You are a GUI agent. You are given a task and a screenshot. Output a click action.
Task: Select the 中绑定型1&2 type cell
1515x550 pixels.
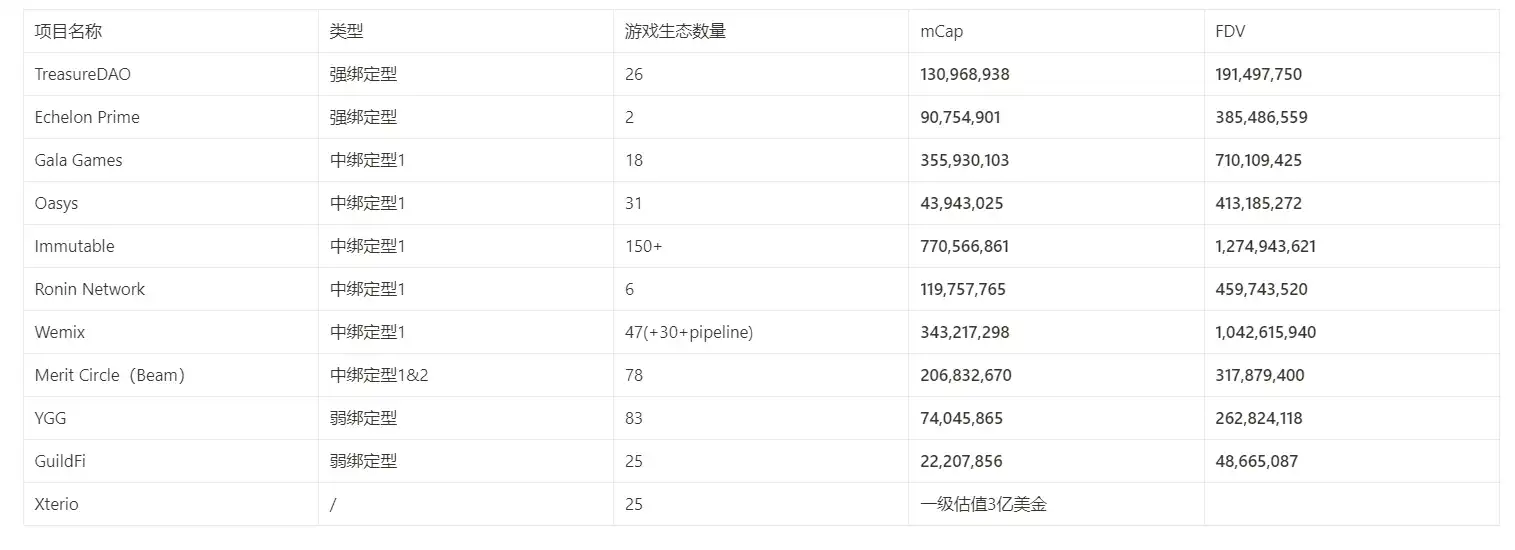385,375
